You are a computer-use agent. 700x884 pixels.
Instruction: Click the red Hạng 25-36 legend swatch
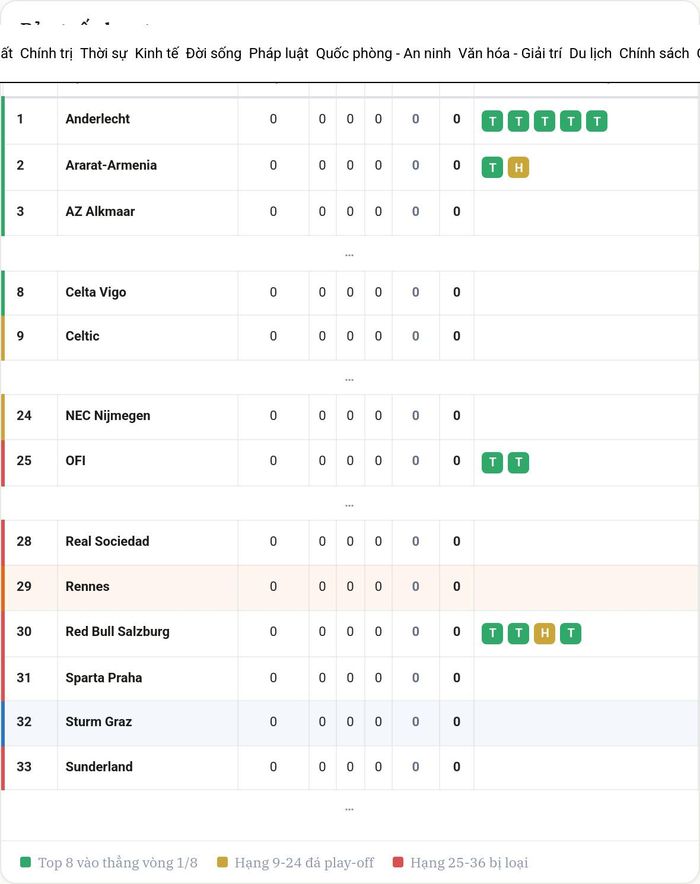[398, 862]
